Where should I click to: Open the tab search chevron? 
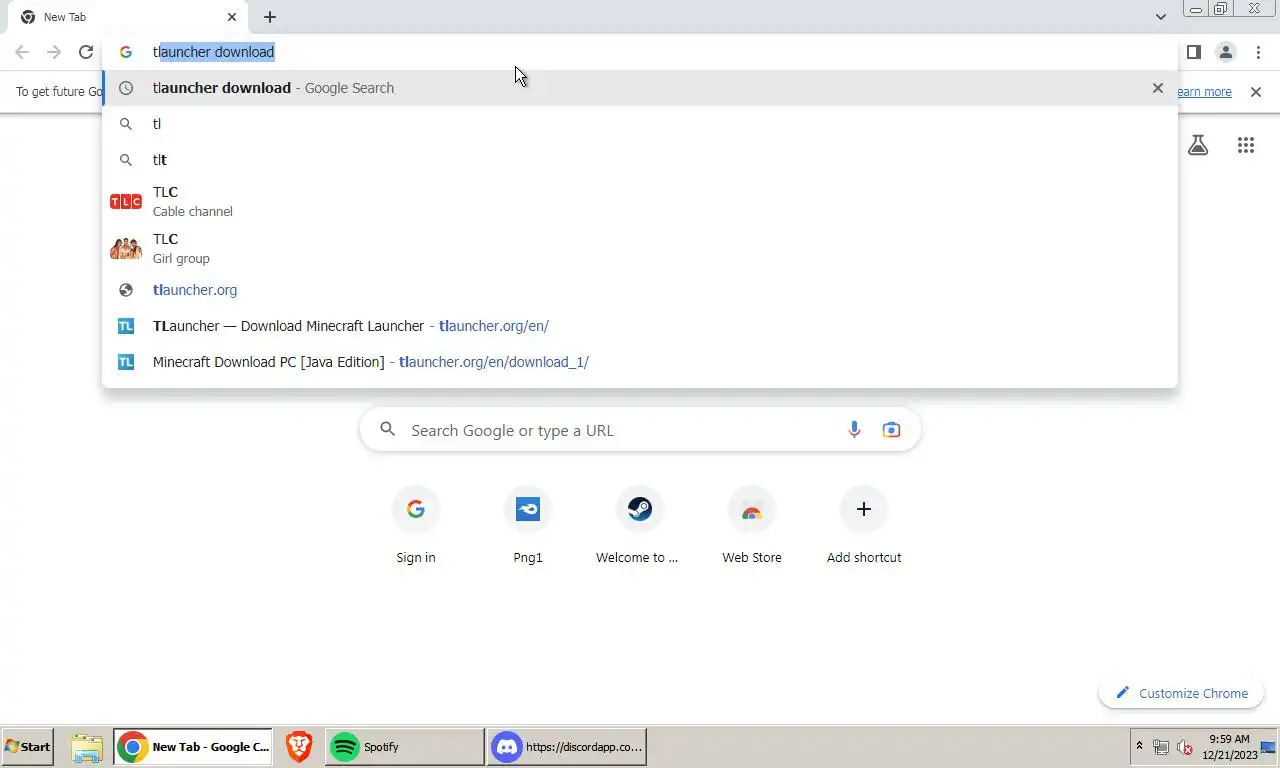point(1160,17)
